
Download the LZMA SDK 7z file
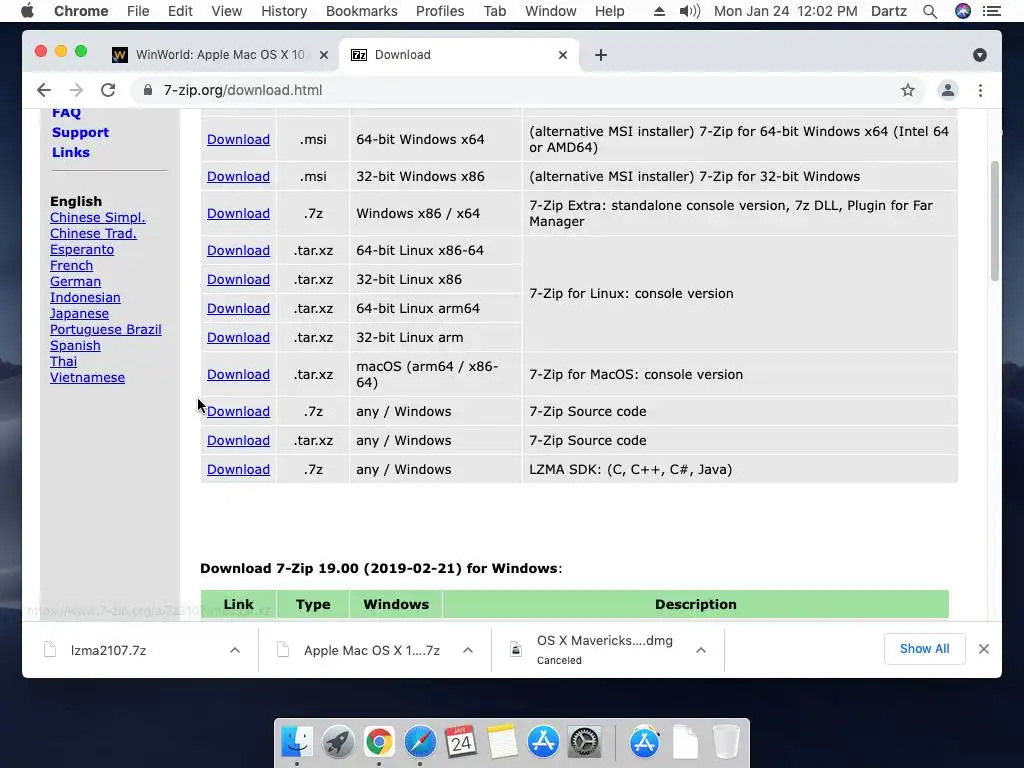[x=238, y=469]
